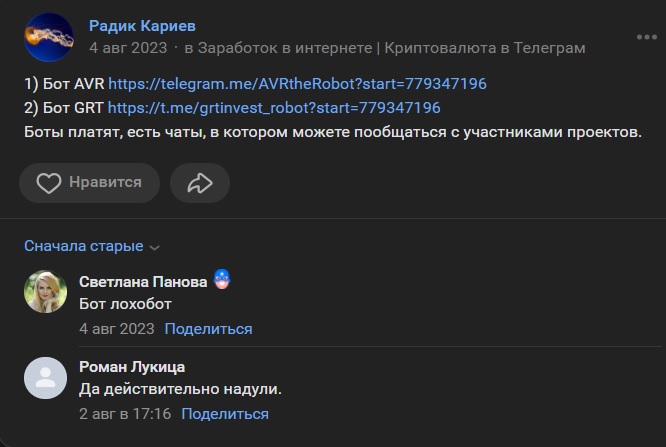
Task: Click the post date 4 авг 2023
Action: pos(127,48)
